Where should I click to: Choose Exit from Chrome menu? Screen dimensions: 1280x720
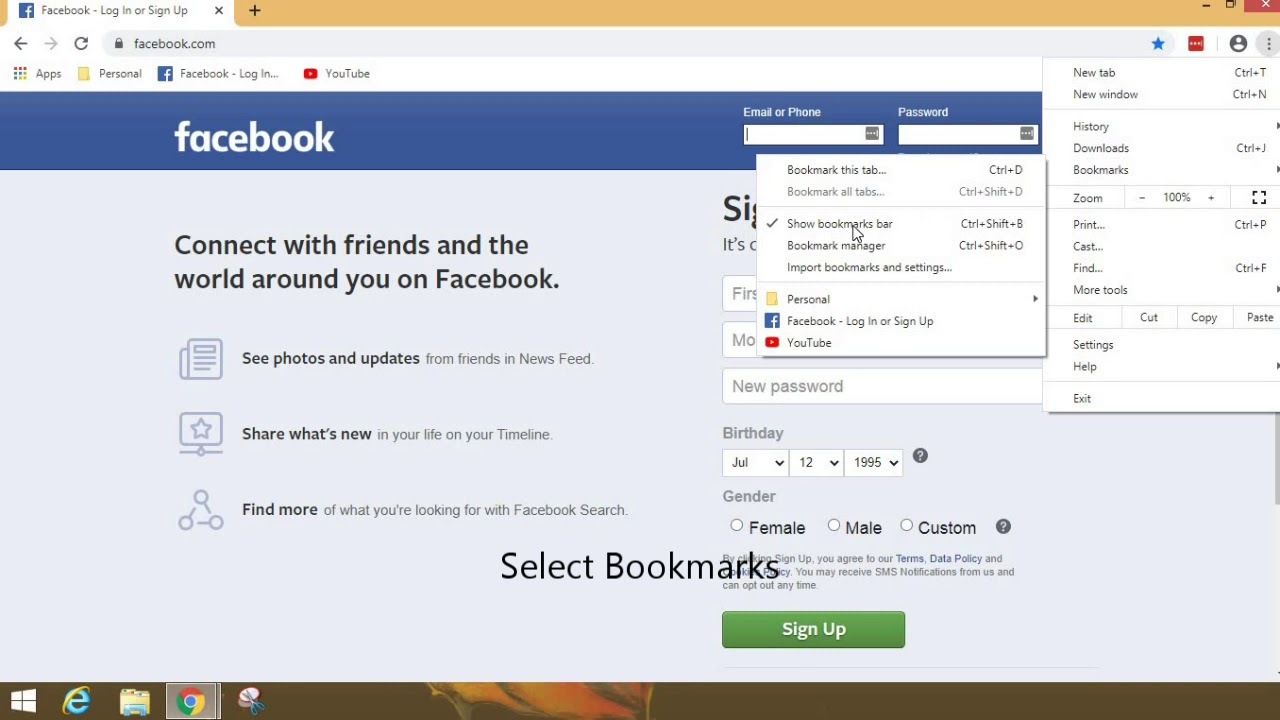(1162, 399)
